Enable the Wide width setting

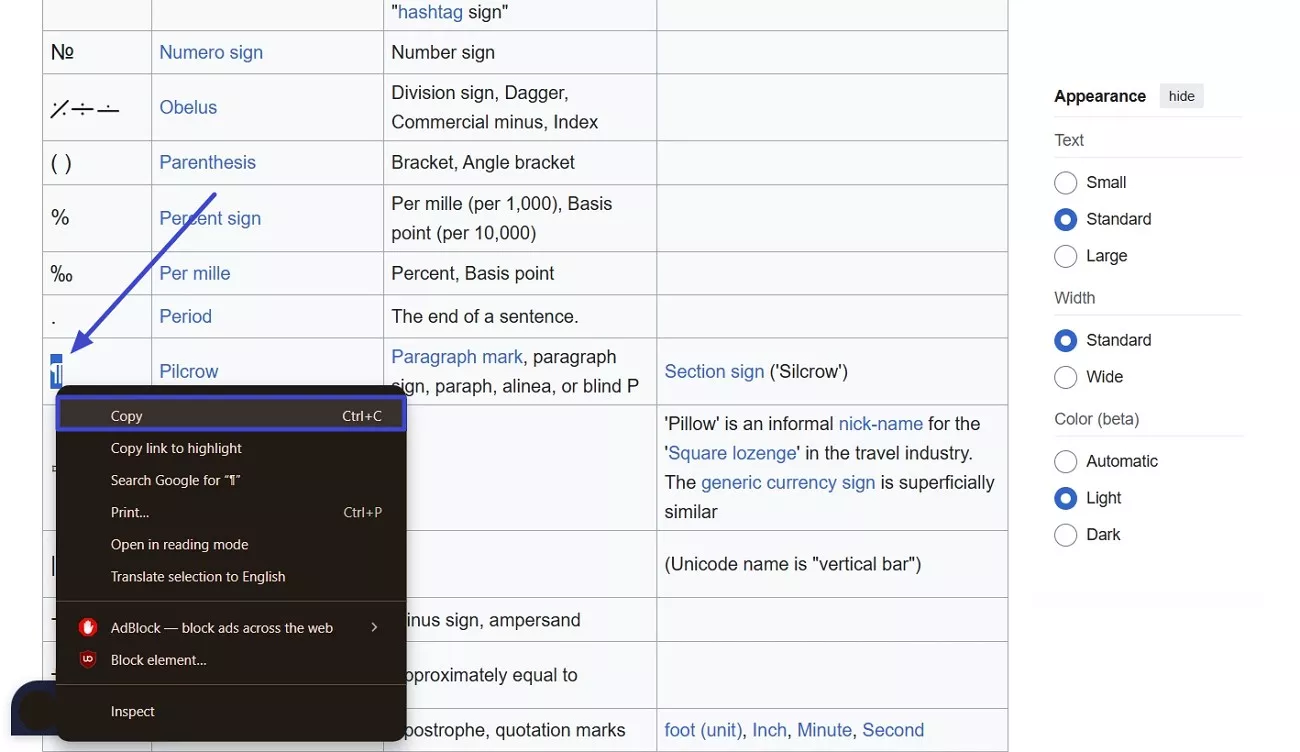click(x=1066, y=377)
